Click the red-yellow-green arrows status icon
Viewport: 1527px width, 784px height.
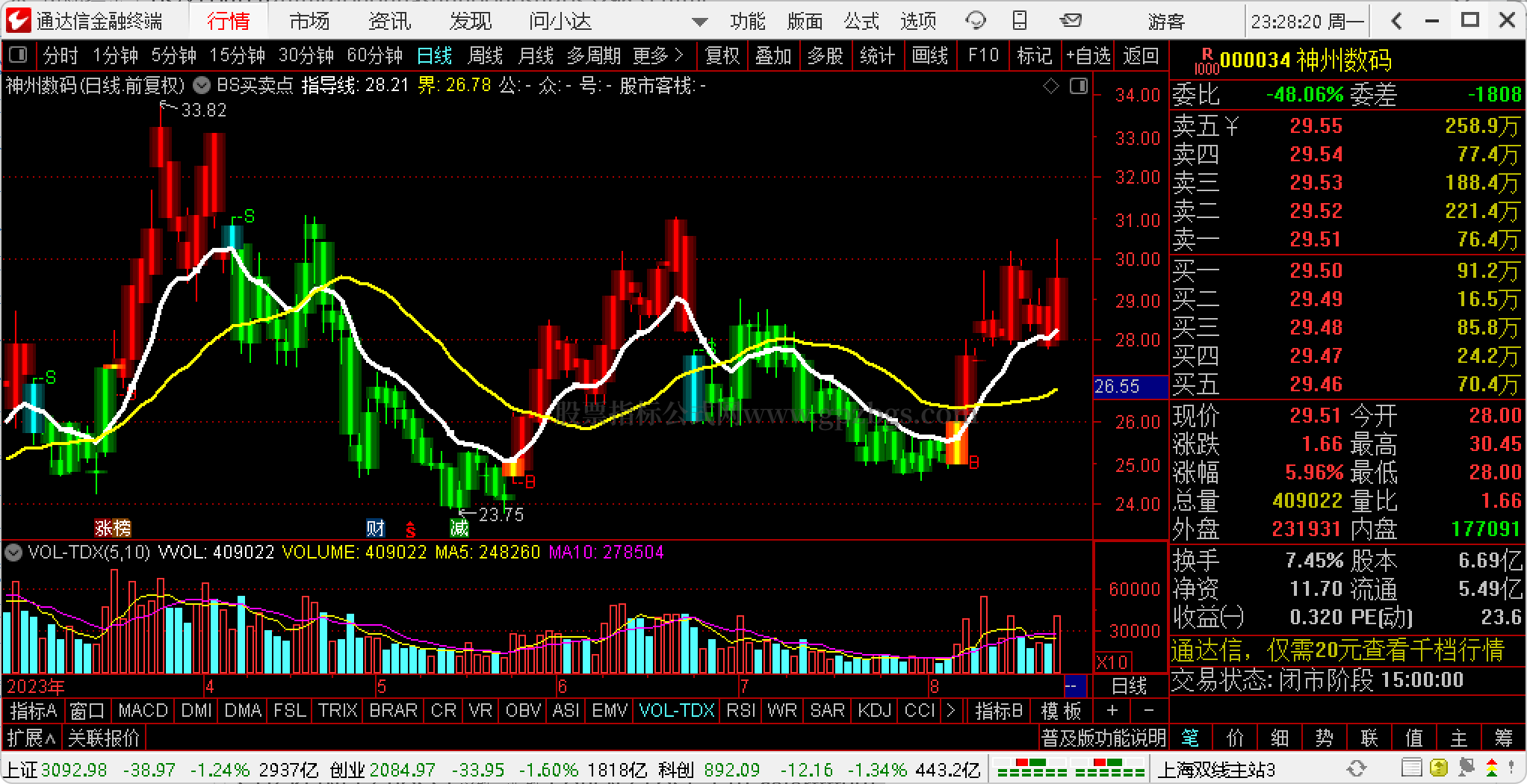[1492, 768]
